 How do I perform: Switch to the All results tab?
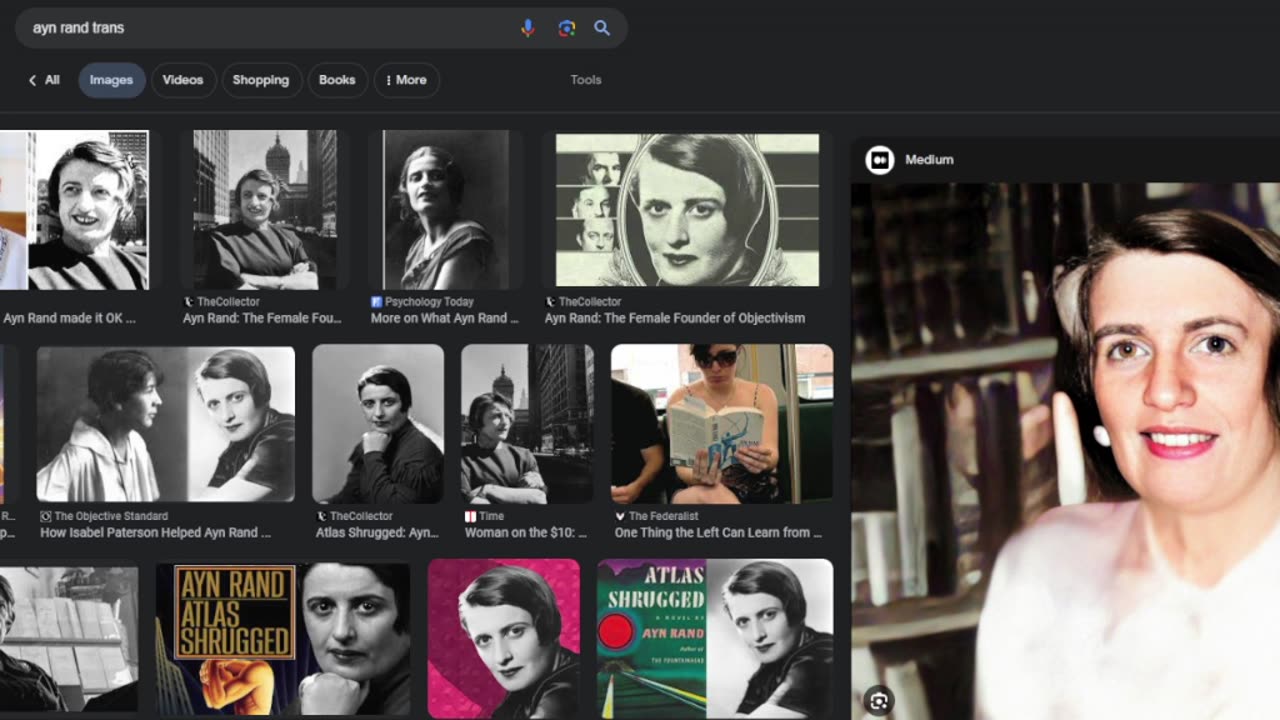pyautogui.click(x=52, y=80)
